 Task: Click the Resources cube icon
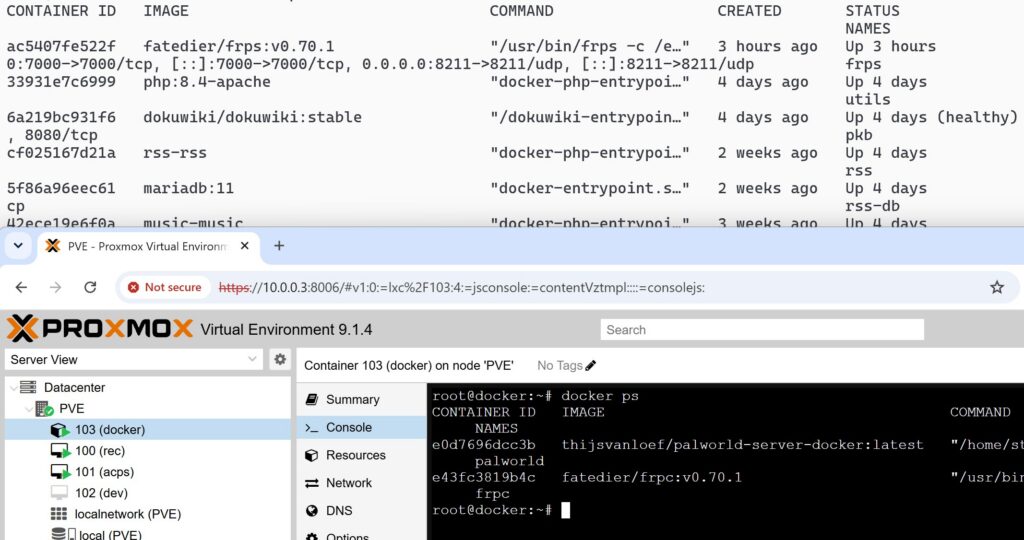[x=312, y=455]
